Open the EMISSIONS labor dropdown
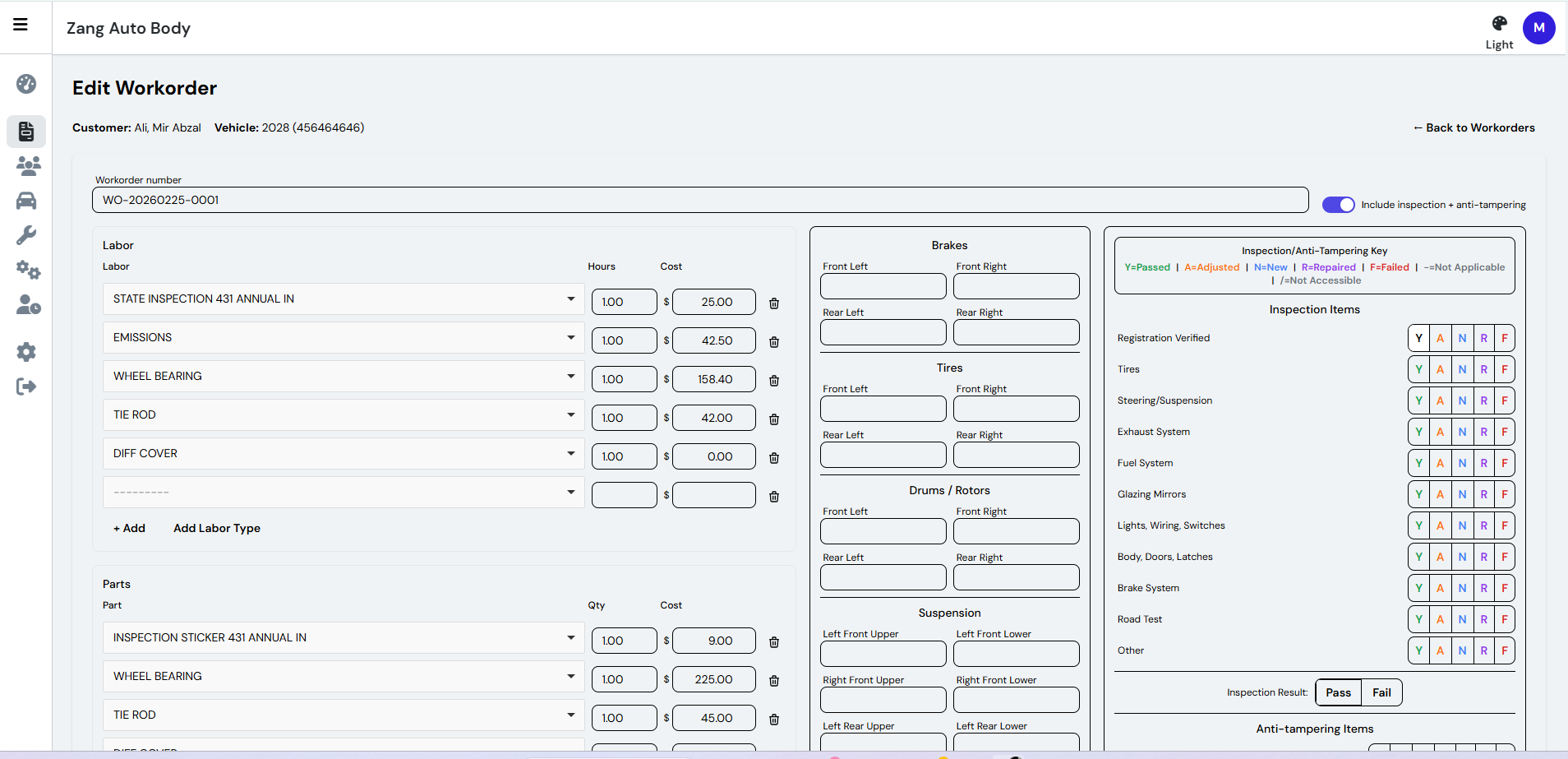This screenshot has width=1568, height=759. pyautogui.click(x=344, y=338)
